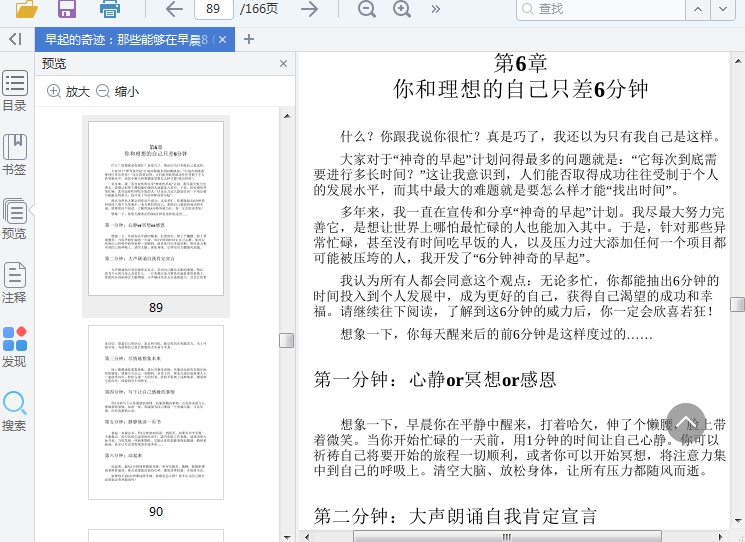Open the 发现 discover panel
745x542 pixels.
(x=15, y=347)
